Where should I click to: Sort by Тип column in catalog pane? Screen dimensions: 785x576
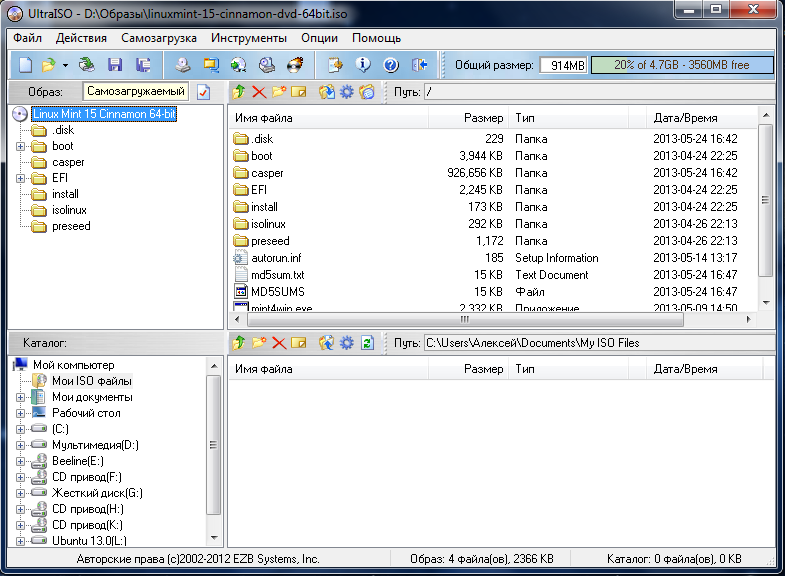coord(569,369)
